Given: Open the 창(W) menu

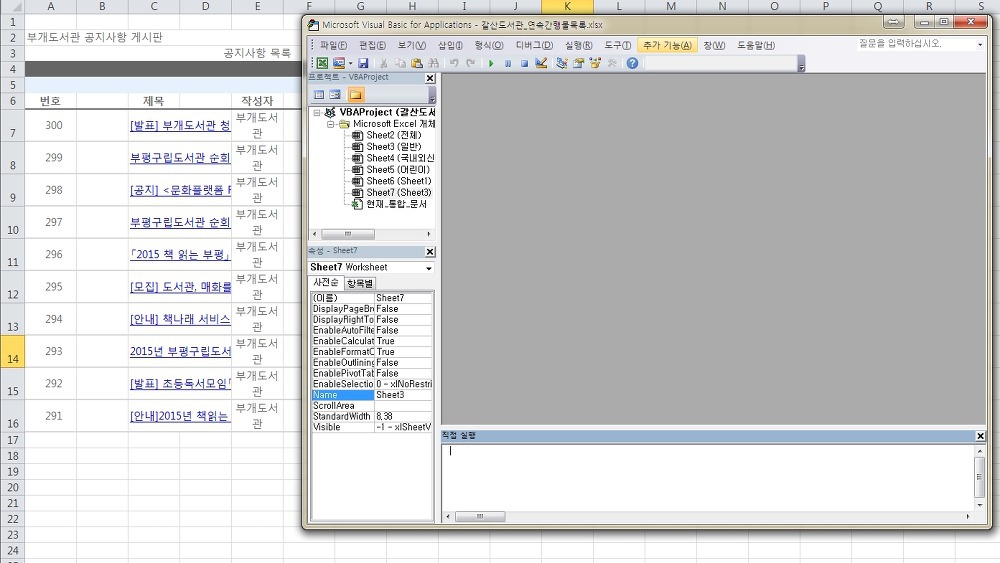Looking at the screenshot, I should pyautogui.click(x=714, y=45).
